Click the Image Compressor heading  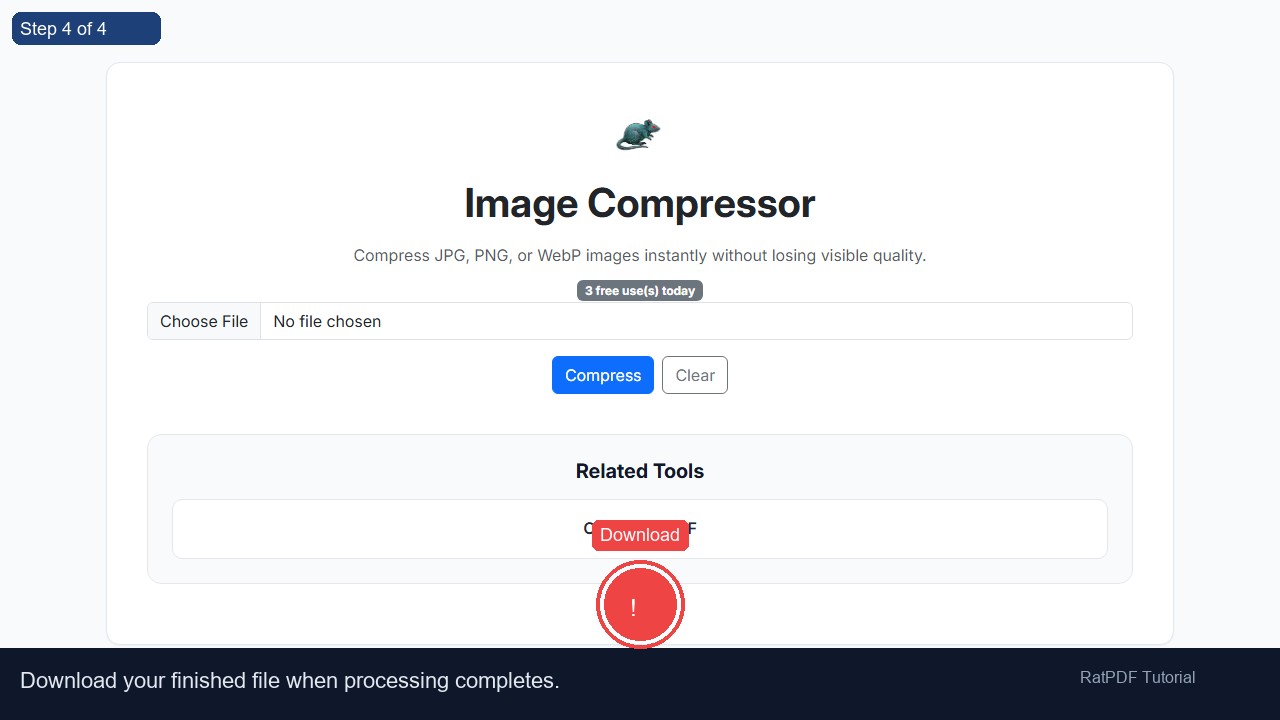click(640, 203)
